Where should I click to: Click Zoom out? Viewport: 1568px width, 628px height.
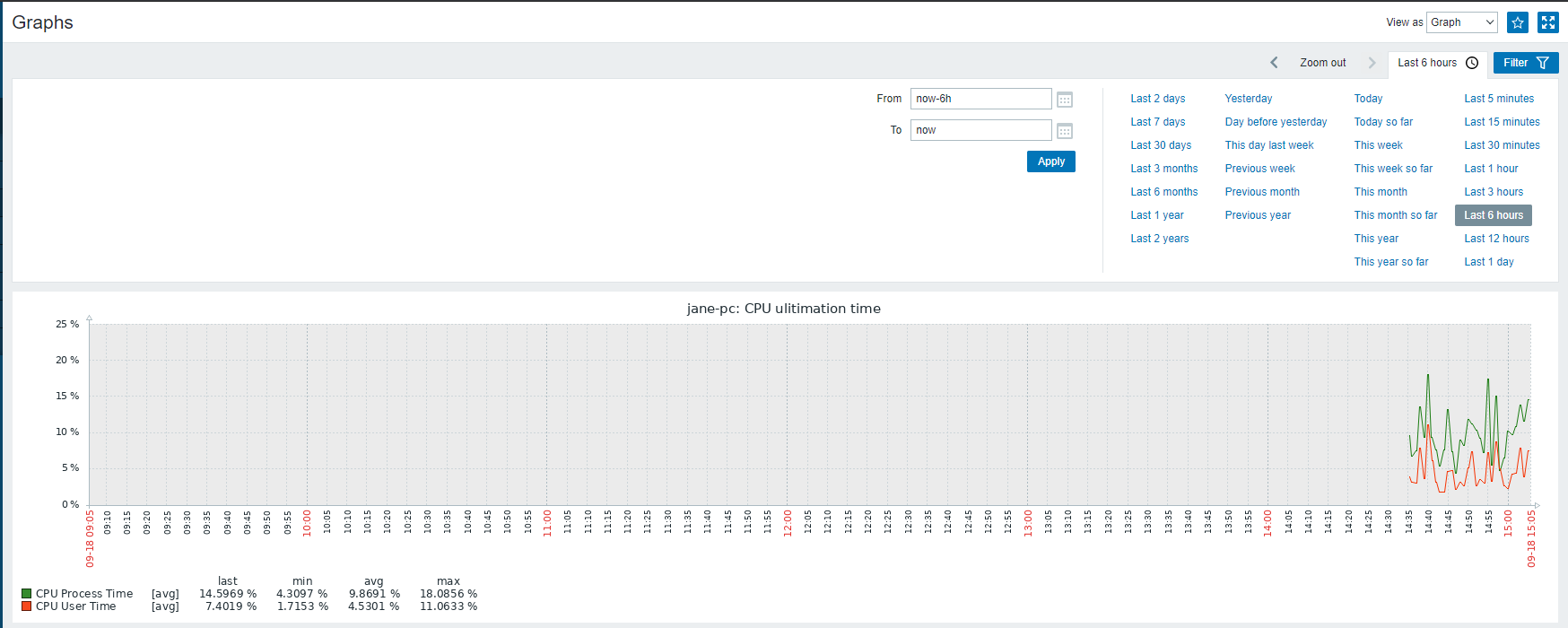[1323, 63]
